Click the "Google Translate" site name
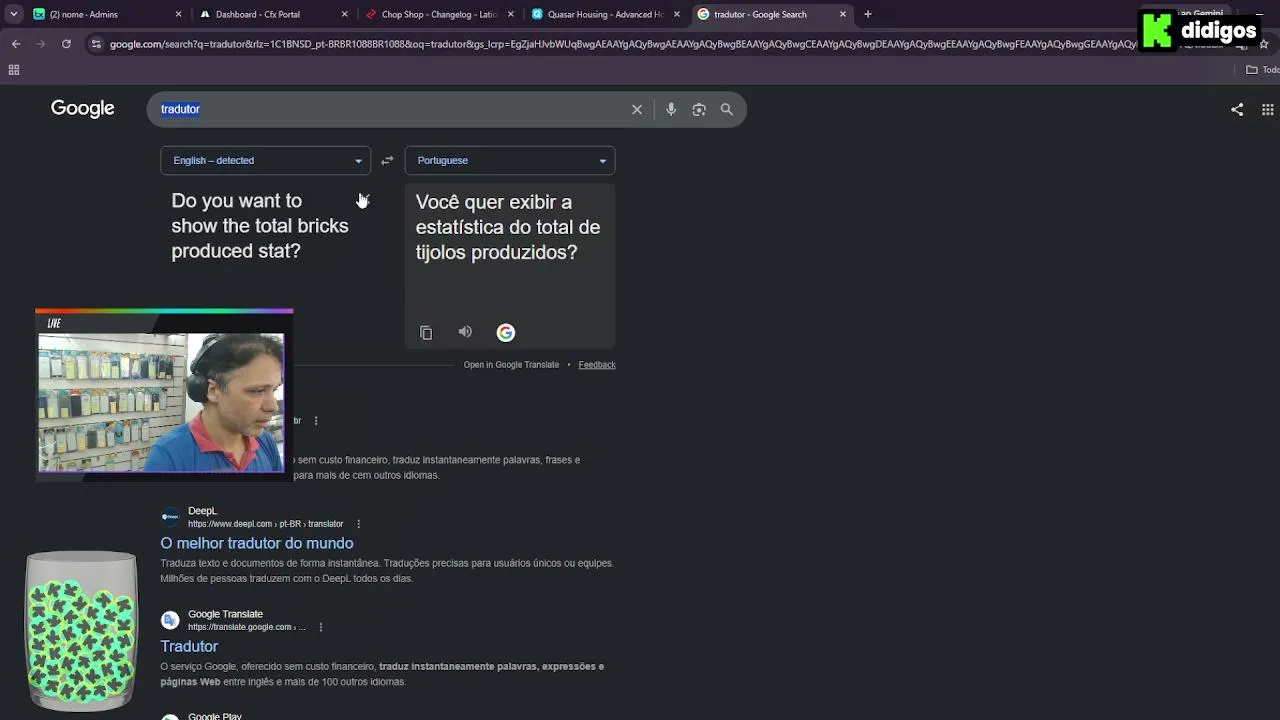1280x720 pixels. [225, 614]
